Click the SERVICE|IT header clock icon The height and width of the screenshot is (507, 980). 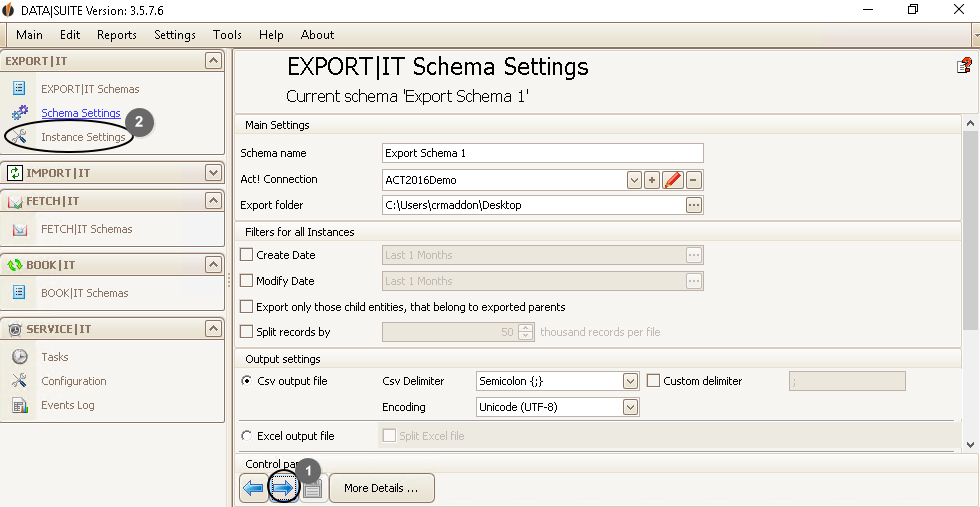tap(15, 329)
